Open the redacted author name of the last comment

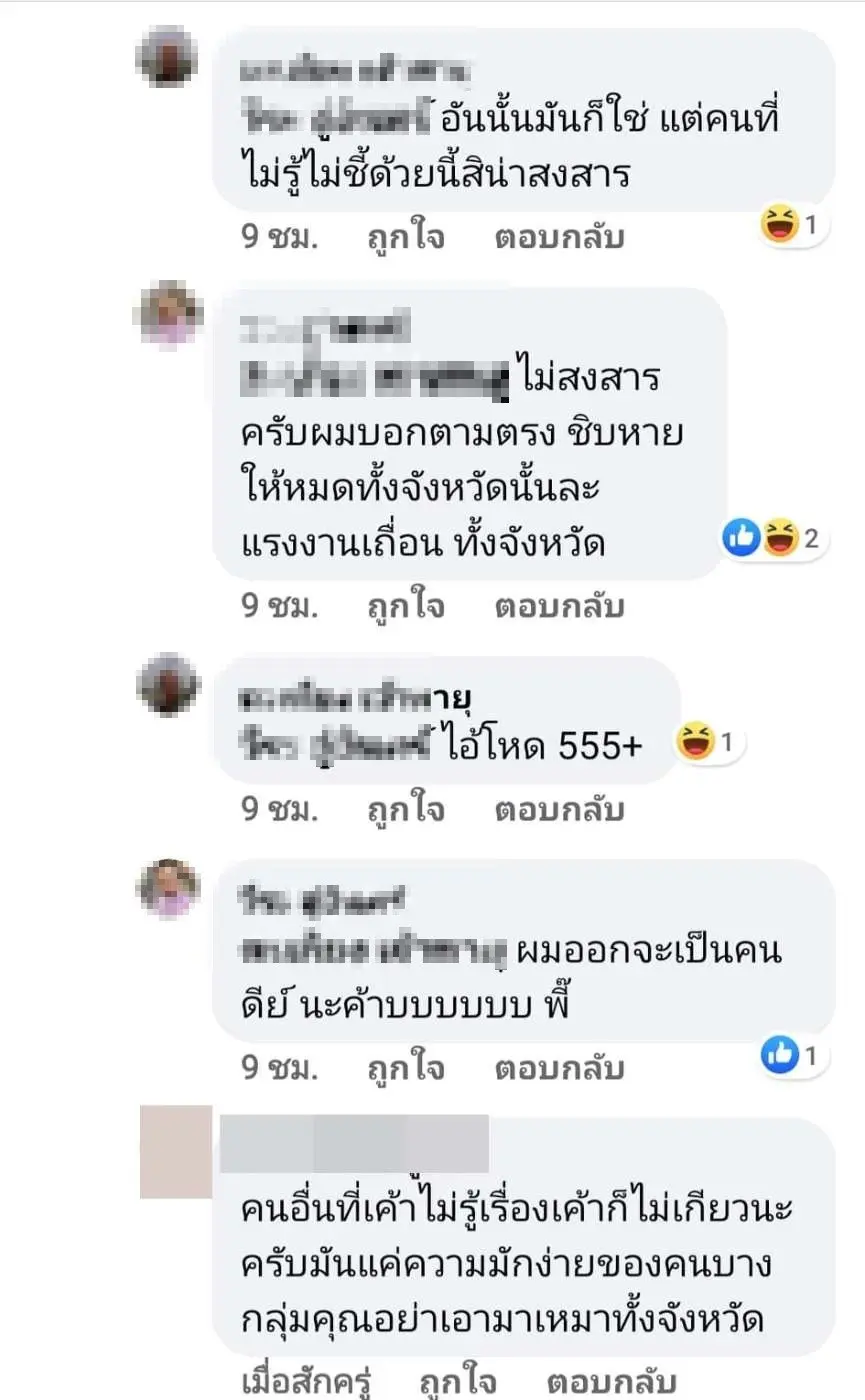[353, 1143]
